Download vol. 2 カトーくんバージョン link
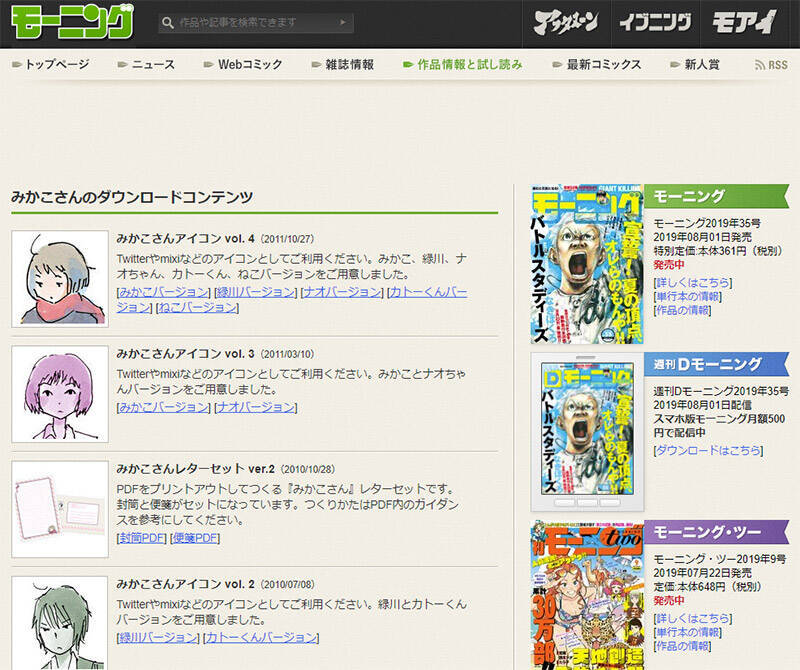 coord(262,638)
